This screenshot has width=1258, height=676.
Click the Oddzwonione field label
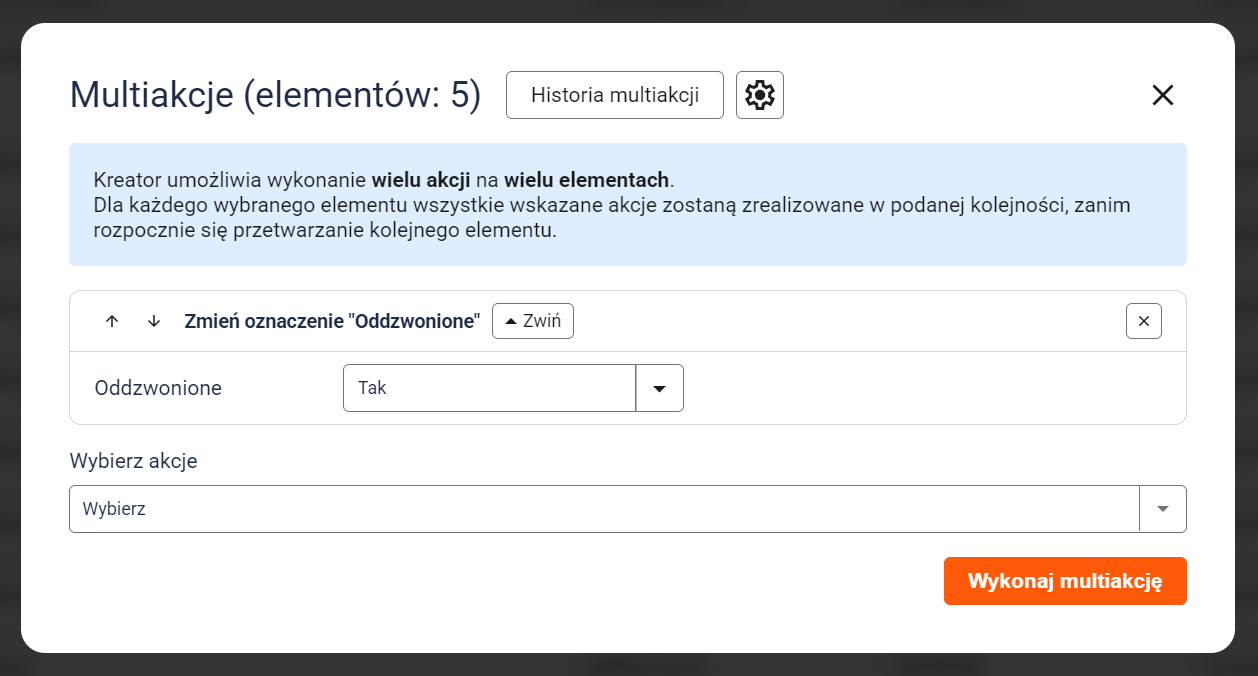pyautogui.click(x=158, y=388)
